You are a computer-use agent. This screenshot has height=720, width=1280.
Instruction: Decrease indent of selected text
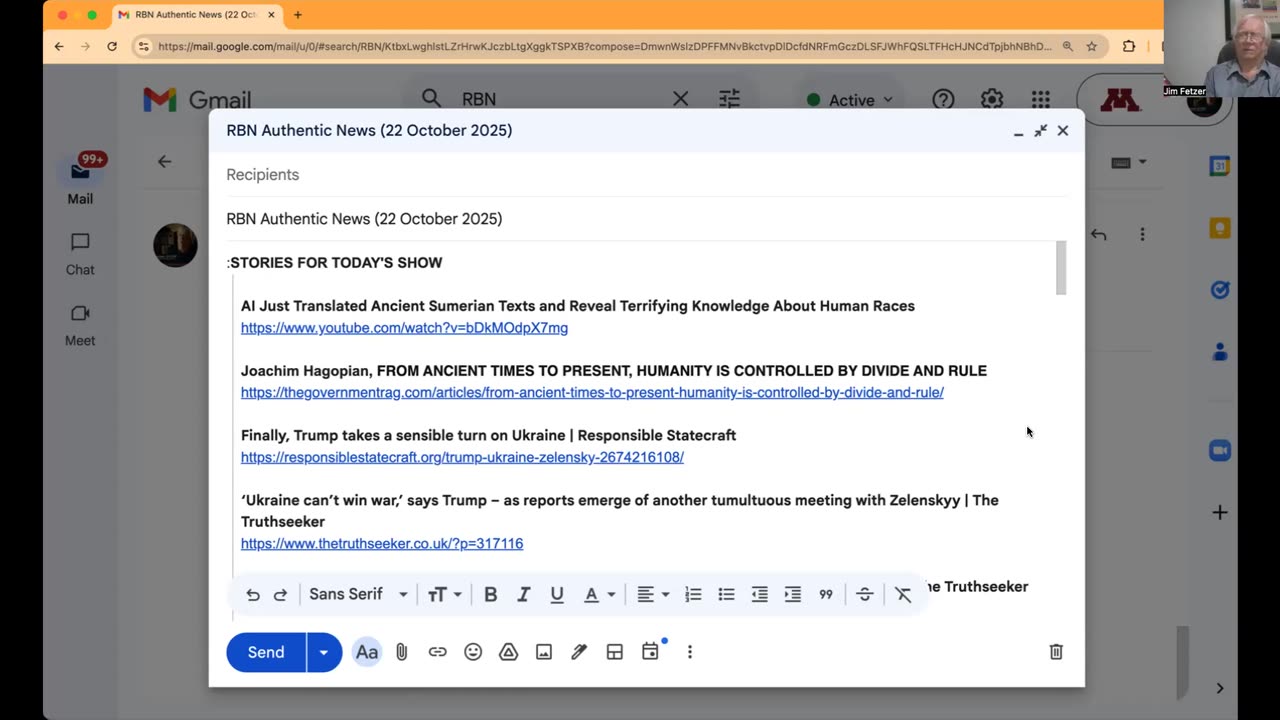(760, 595)
